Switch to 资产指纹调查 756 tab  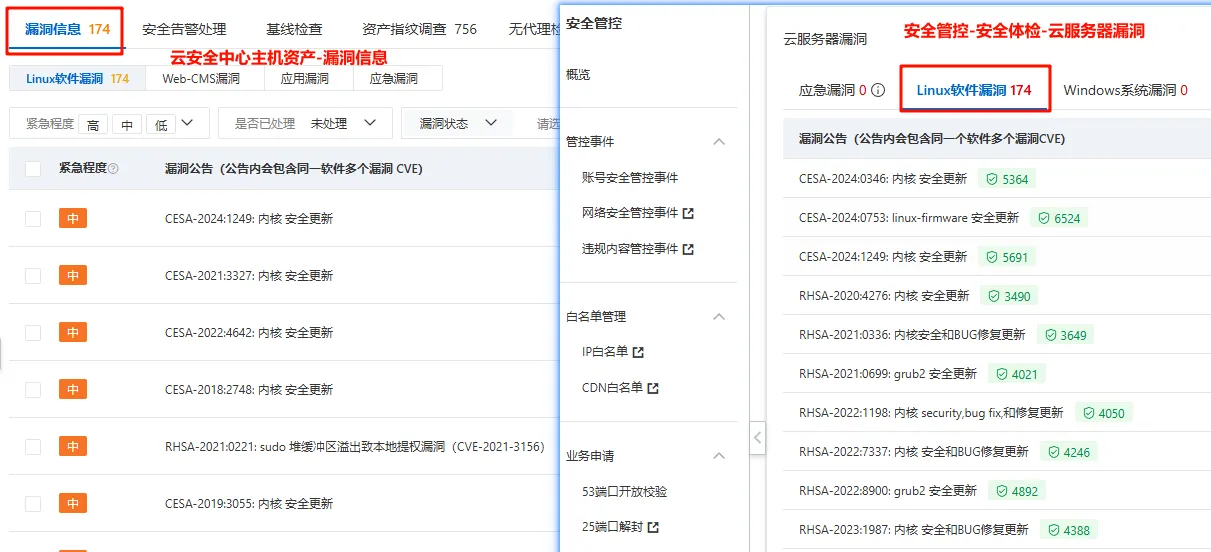click(x=420, y=29)
